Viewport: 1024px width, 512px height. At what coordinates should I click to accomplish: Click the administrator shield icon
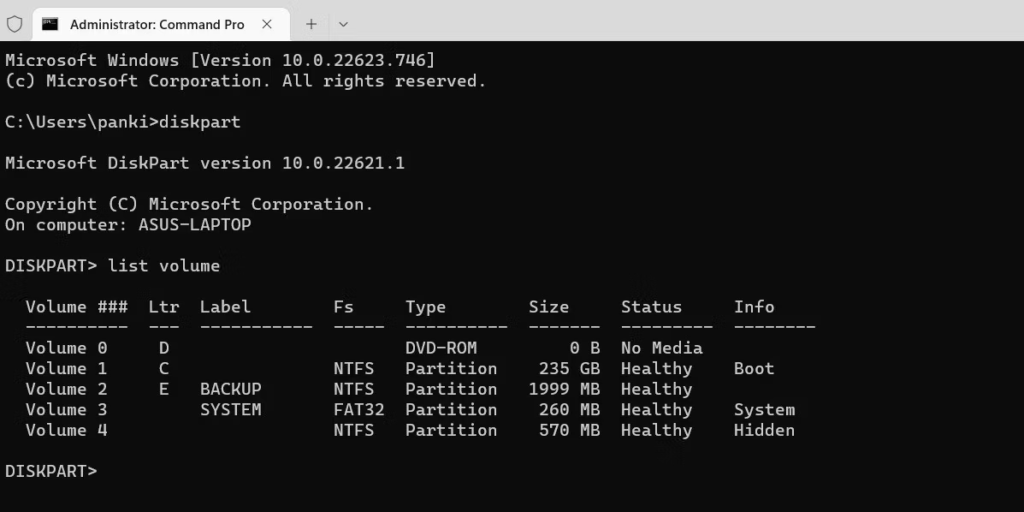(x=15, y=24)
